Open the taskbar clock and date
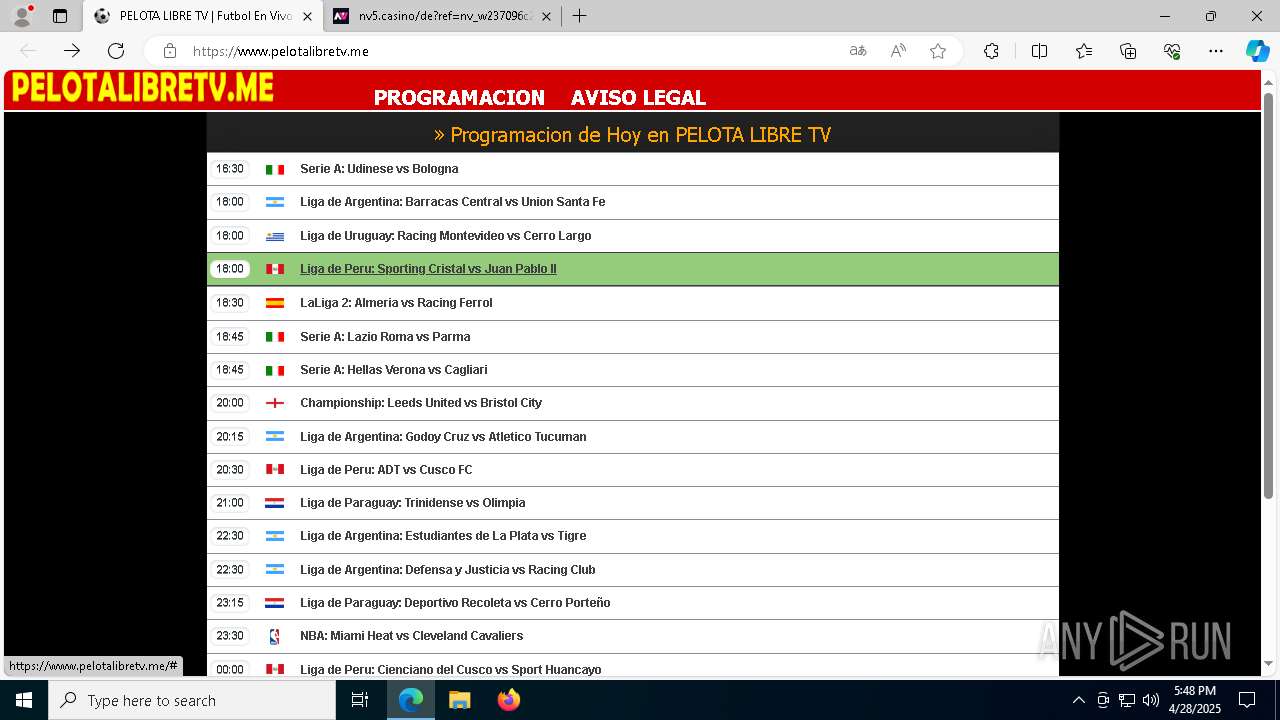Image resolution: width=1280 pixels, height=720 pixels. pyautogui.click(x=1195, y=700)
